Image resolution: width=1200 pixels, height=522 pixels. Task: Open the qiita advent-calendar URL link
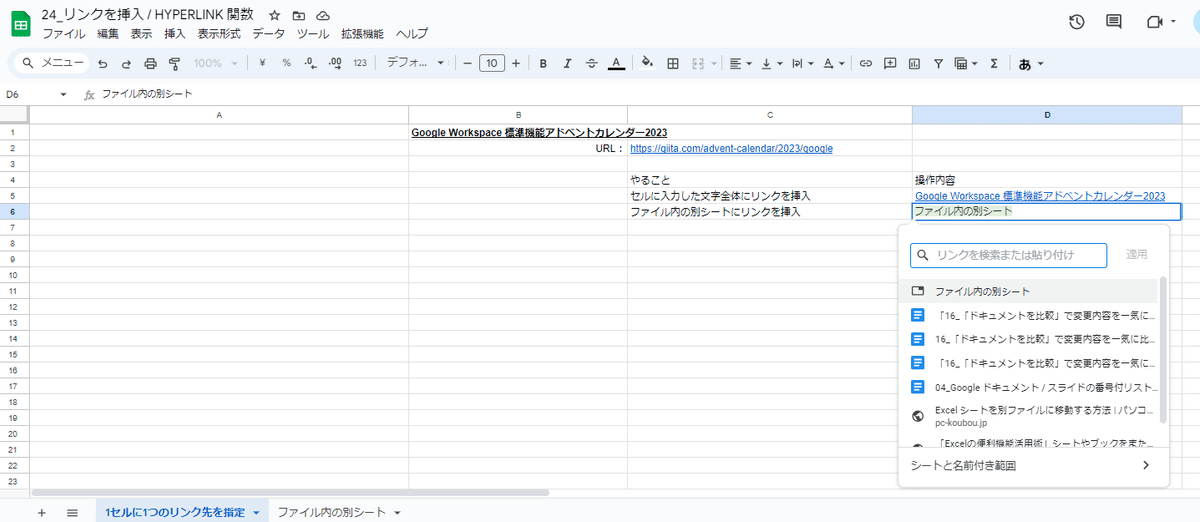click(731, 148)
